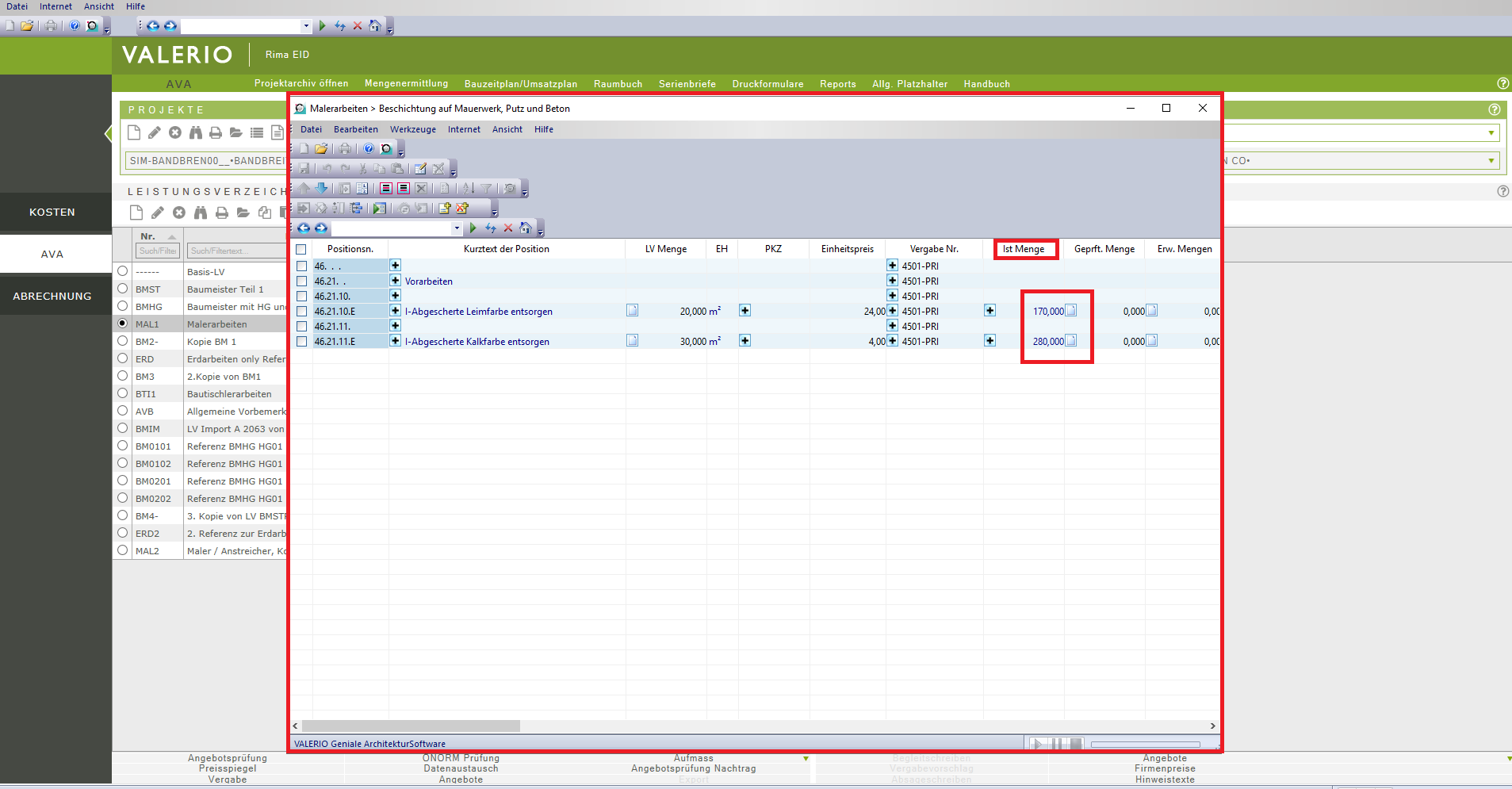This screenshot has height=789, width=1512.
Task: Click the ABRECHNUNG sidebar button
Action: pos(52,296)
